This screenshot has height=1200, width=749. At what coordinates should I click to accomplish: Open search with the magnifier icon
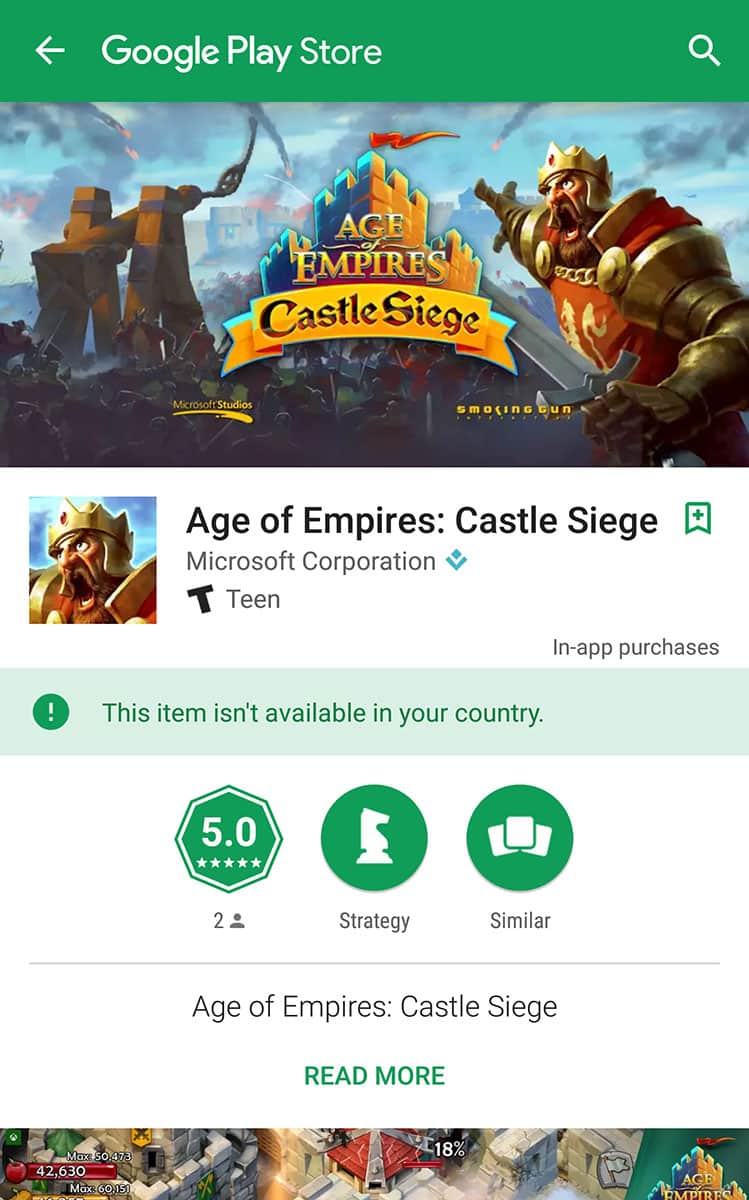[x=704, y=51]
